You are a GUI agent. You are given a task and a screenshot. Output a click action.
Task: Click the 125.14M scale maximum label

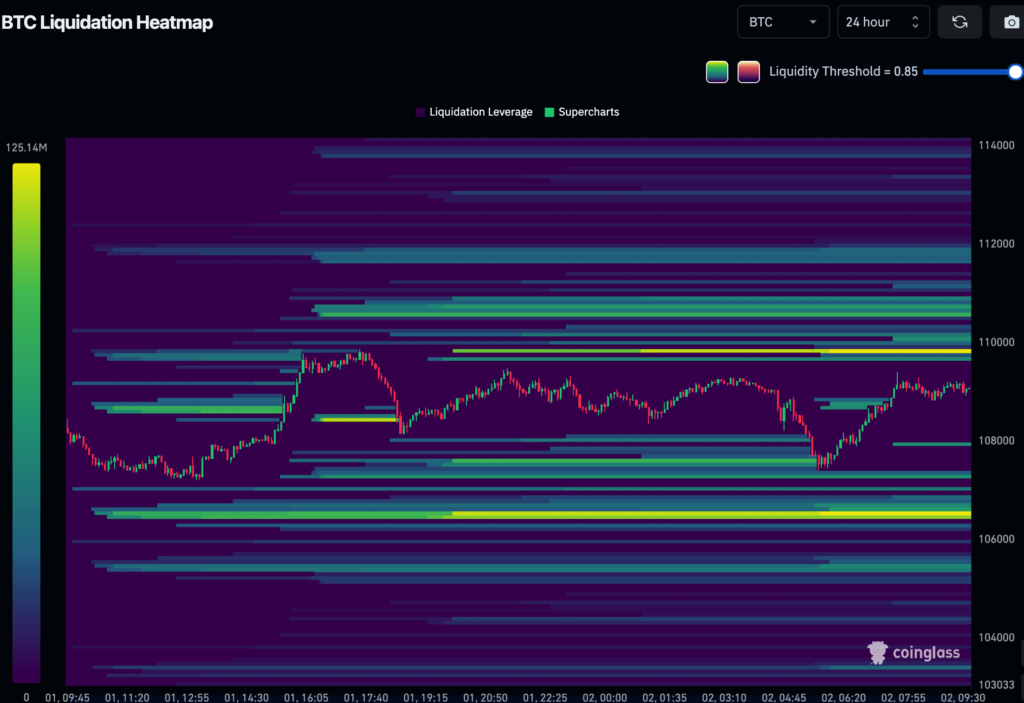pyautogui.click(x=26, y=148)
